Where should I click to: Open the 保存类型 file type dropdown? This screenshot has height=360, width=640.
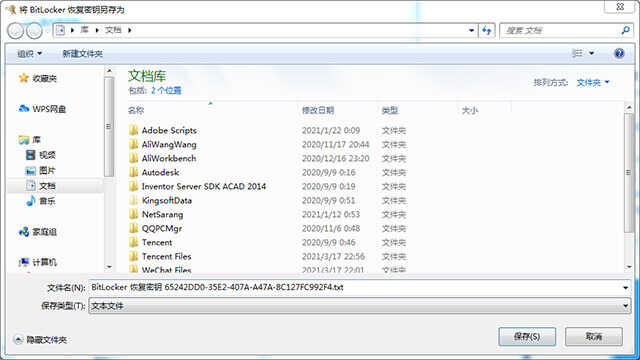[360, 306]
